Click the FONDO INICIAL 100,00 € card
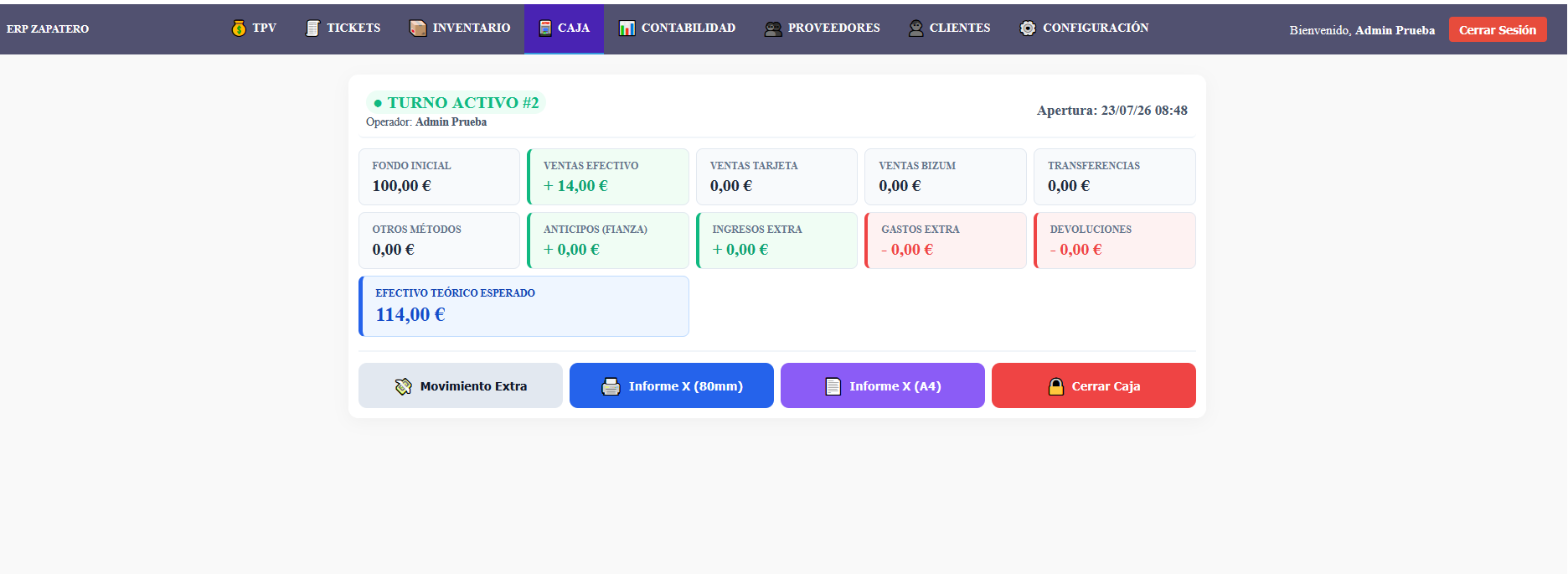 pyautogui.click(x=439, y=177)
